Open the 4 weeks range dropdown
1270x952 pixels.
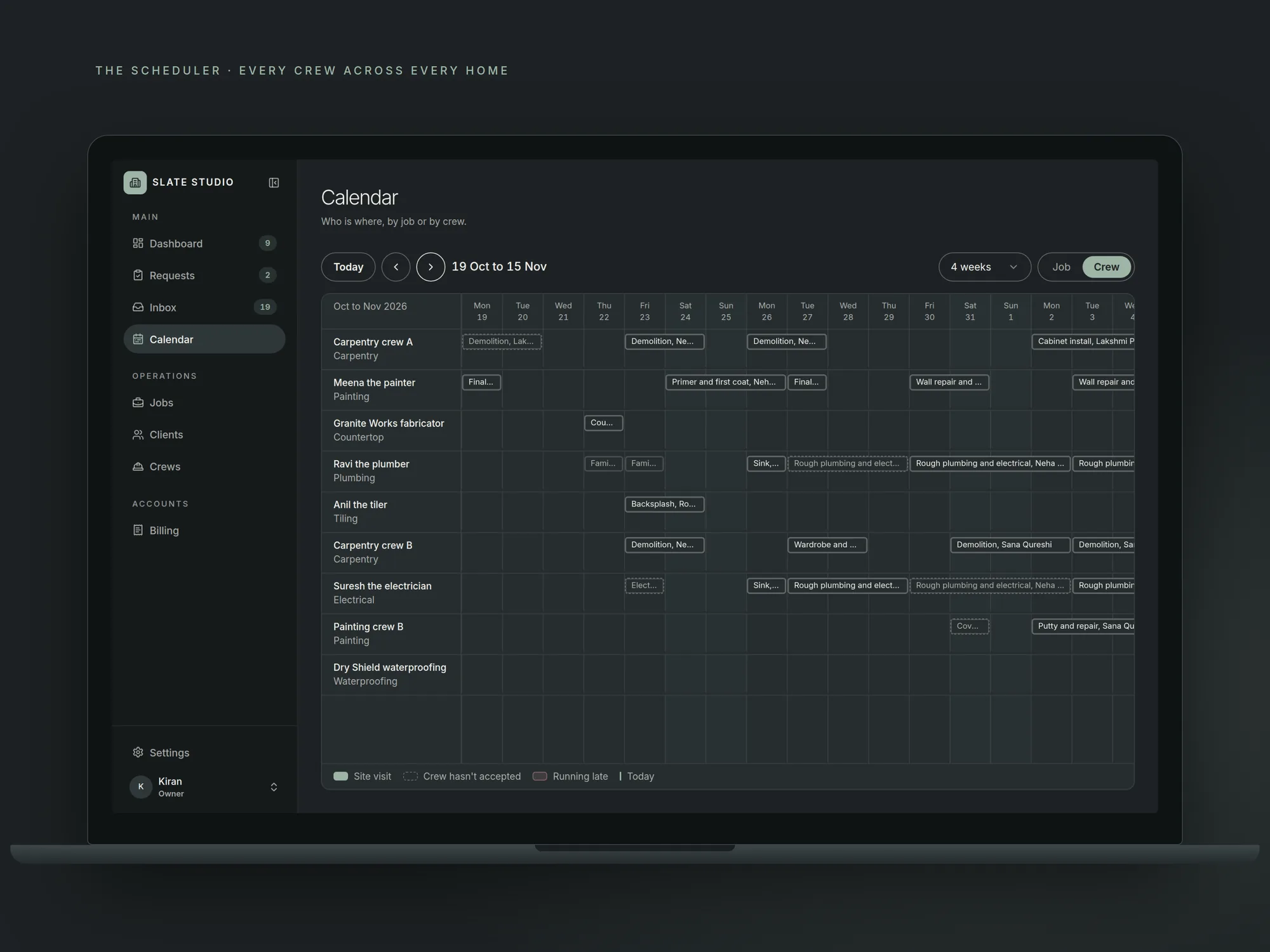pyautogui.click(x=984, y=267)
